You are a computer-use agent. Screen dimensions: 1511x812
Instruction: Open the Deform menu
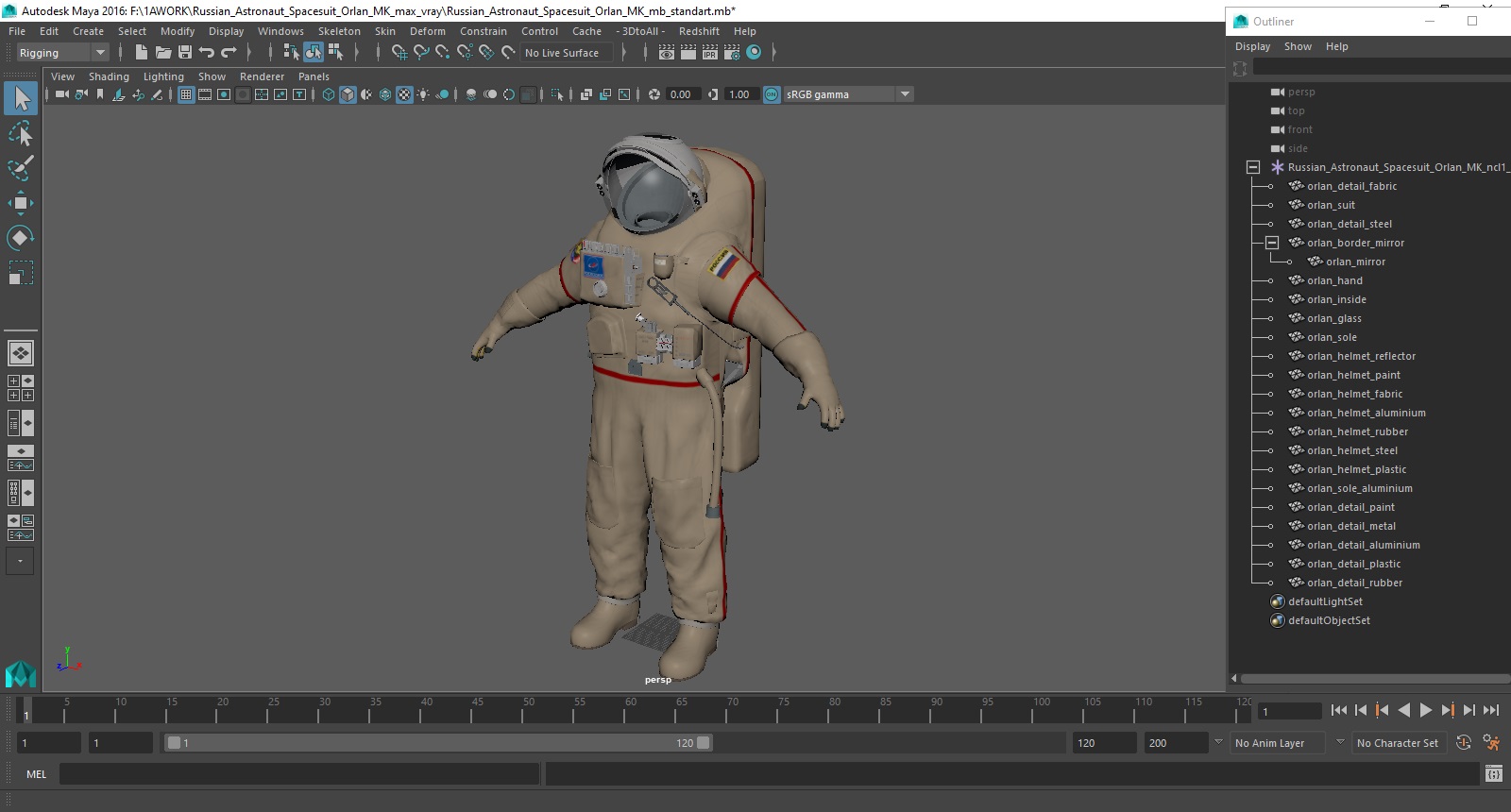point(428,31)
